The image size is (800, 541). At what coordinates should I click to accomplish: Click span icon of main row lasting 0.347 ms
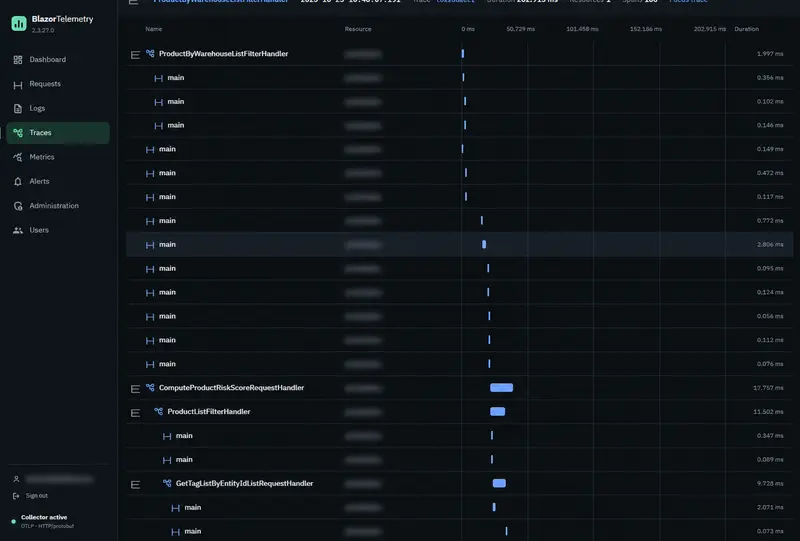[x=167, y=436]
